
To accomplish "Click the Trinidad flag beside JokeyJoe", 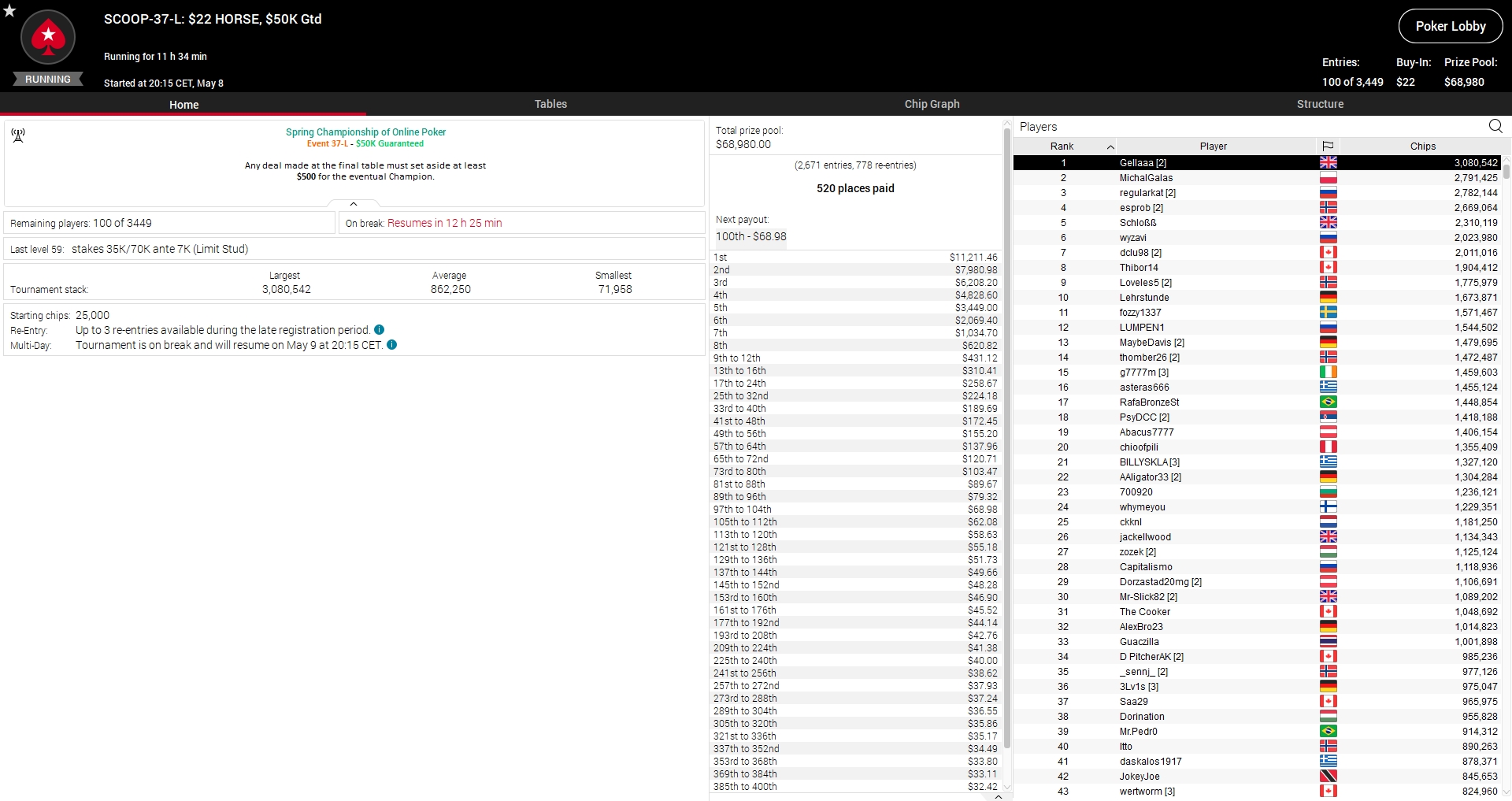I will (1328, 777).
